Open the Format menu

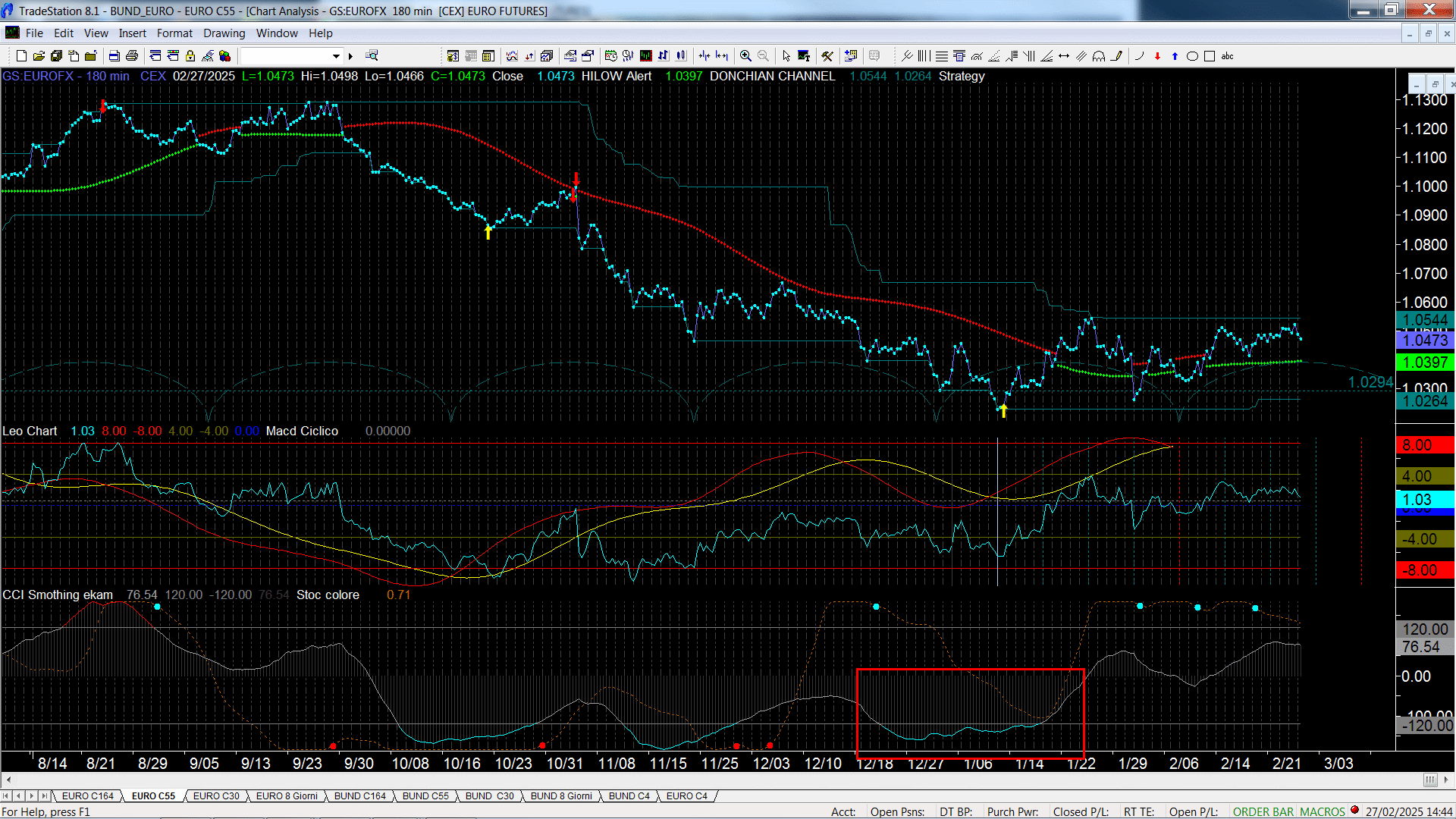point(174,33)
